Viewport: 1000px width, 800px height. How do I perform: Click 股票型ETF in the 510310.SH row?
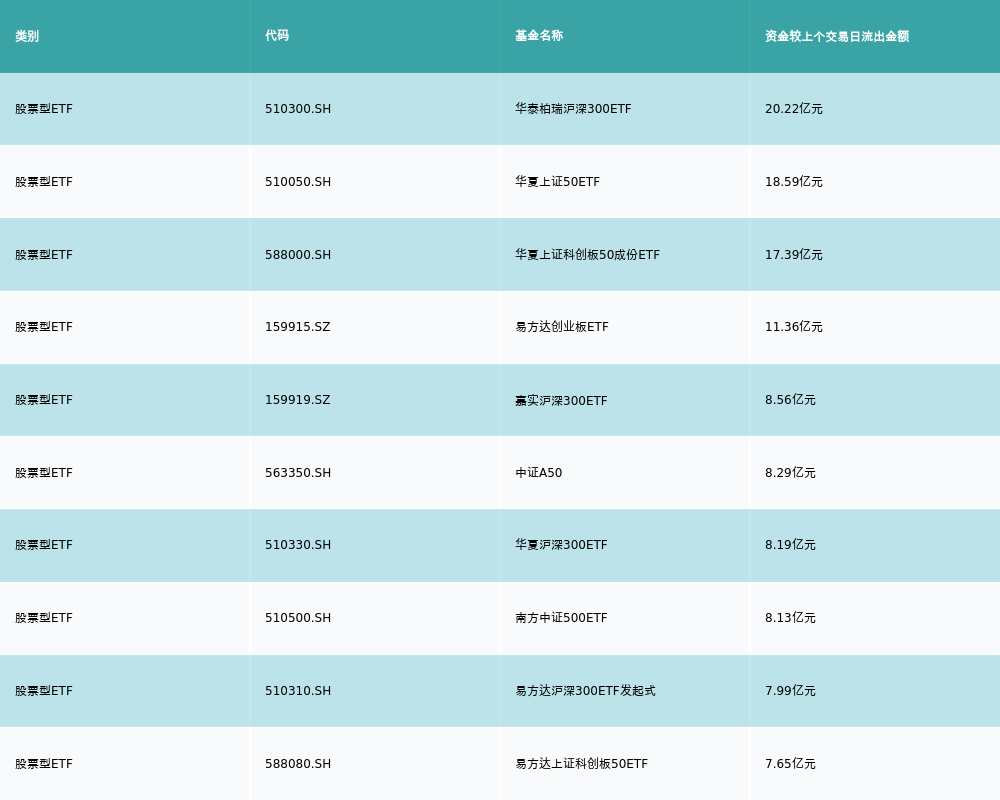point(44,691)
